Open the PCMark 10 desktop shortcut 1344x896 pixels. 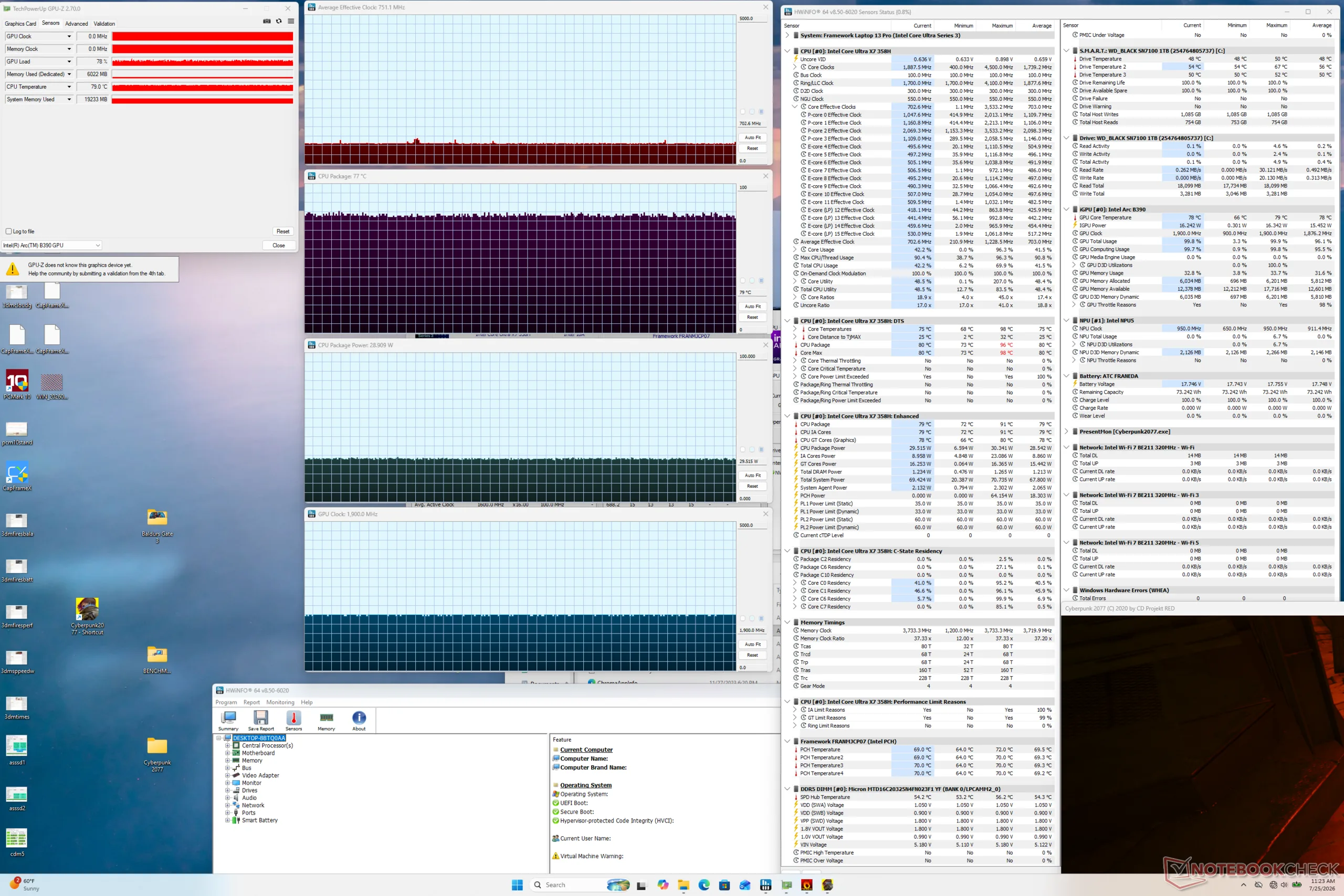[x=17, y=385]
